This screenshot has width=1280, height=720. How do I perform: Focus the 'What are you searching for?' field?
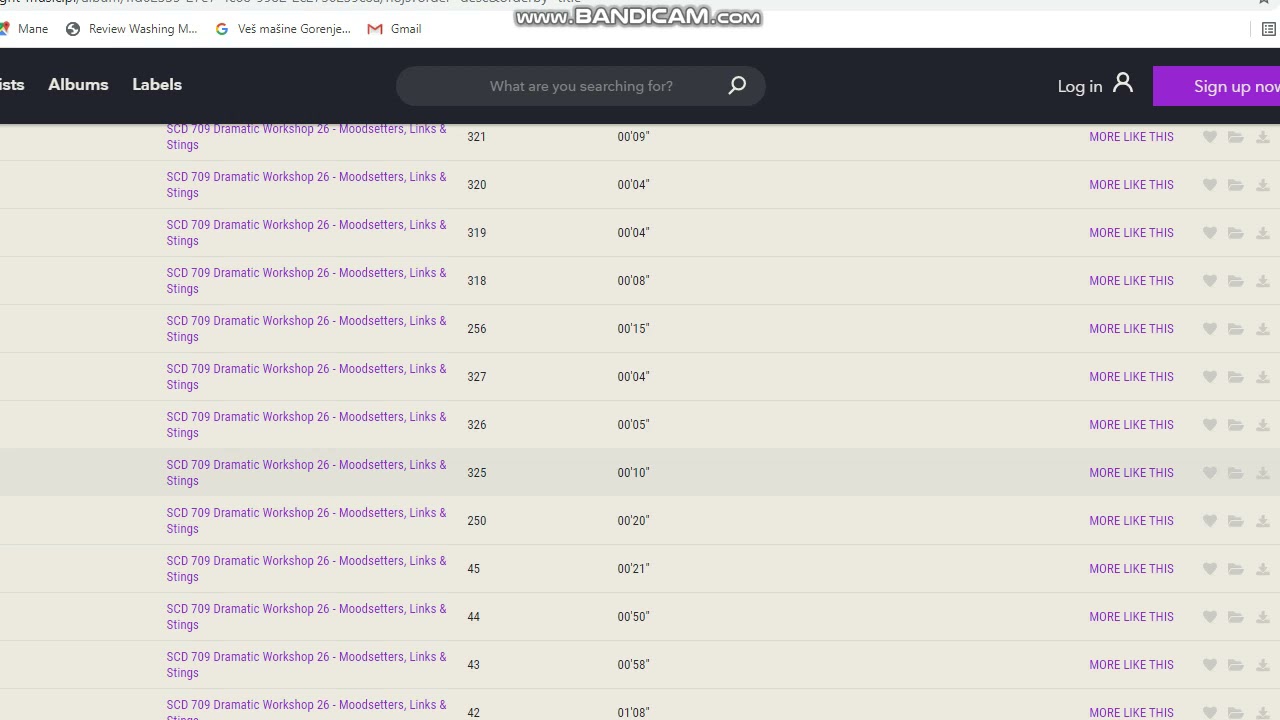pos(581,86)
